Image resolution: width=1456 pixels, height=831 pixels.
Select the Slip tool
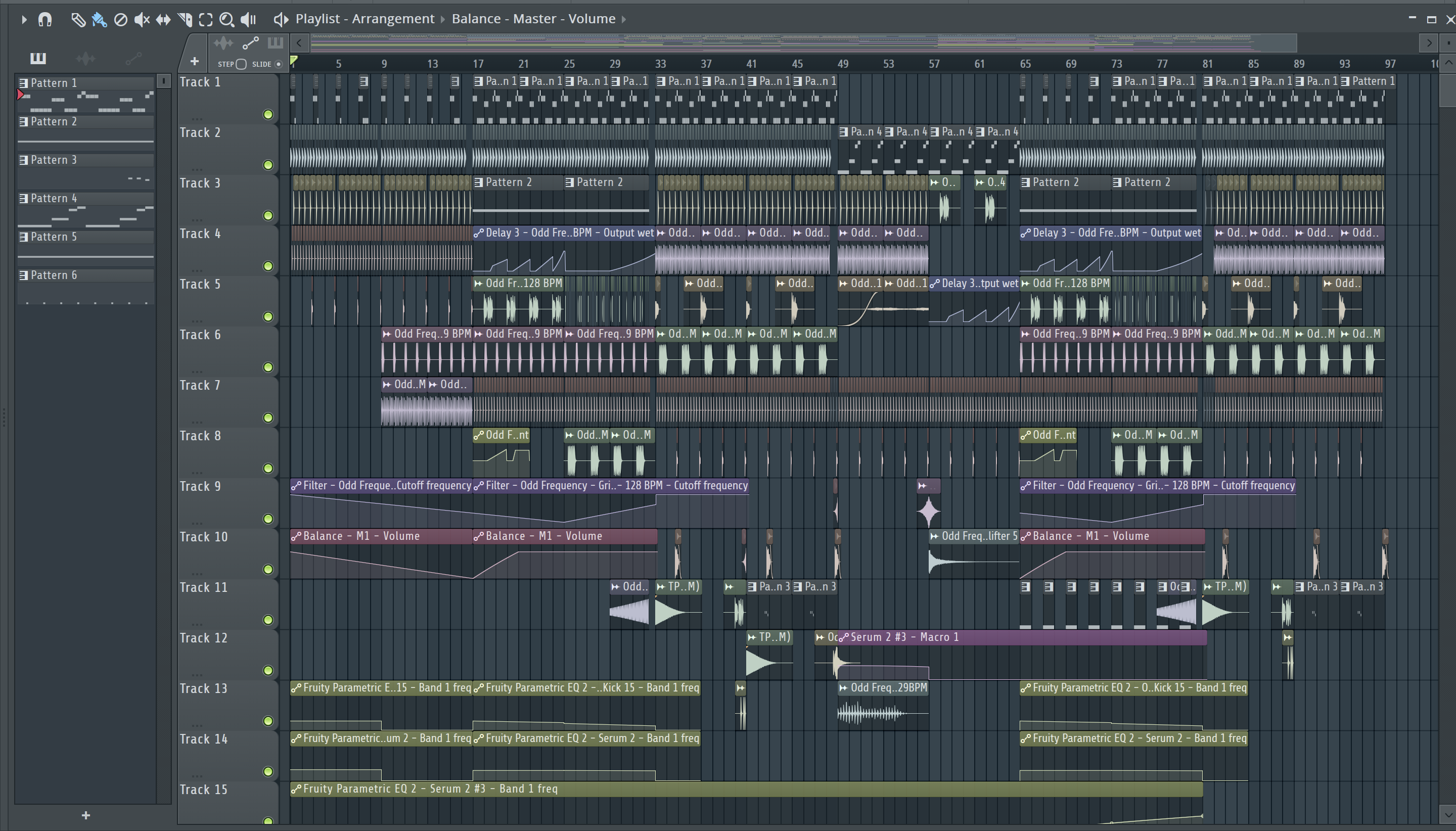point(163,19)
